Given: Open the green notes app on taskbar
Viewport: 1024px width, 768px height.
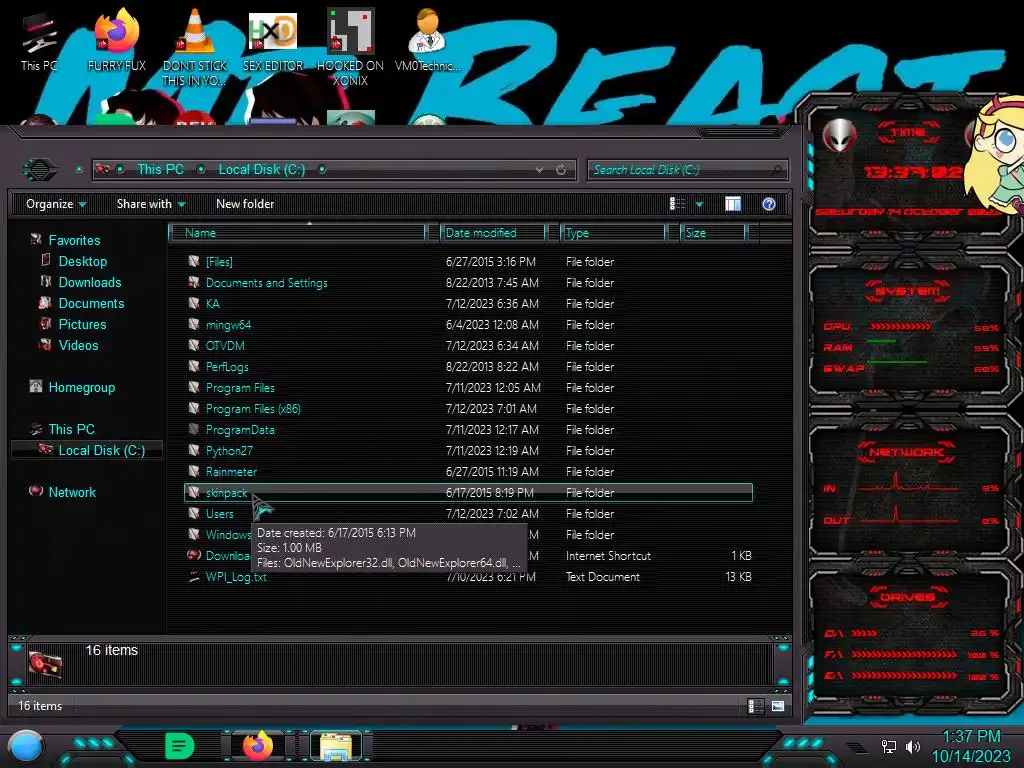Looking at the screenshot, I should pos(180,746).
